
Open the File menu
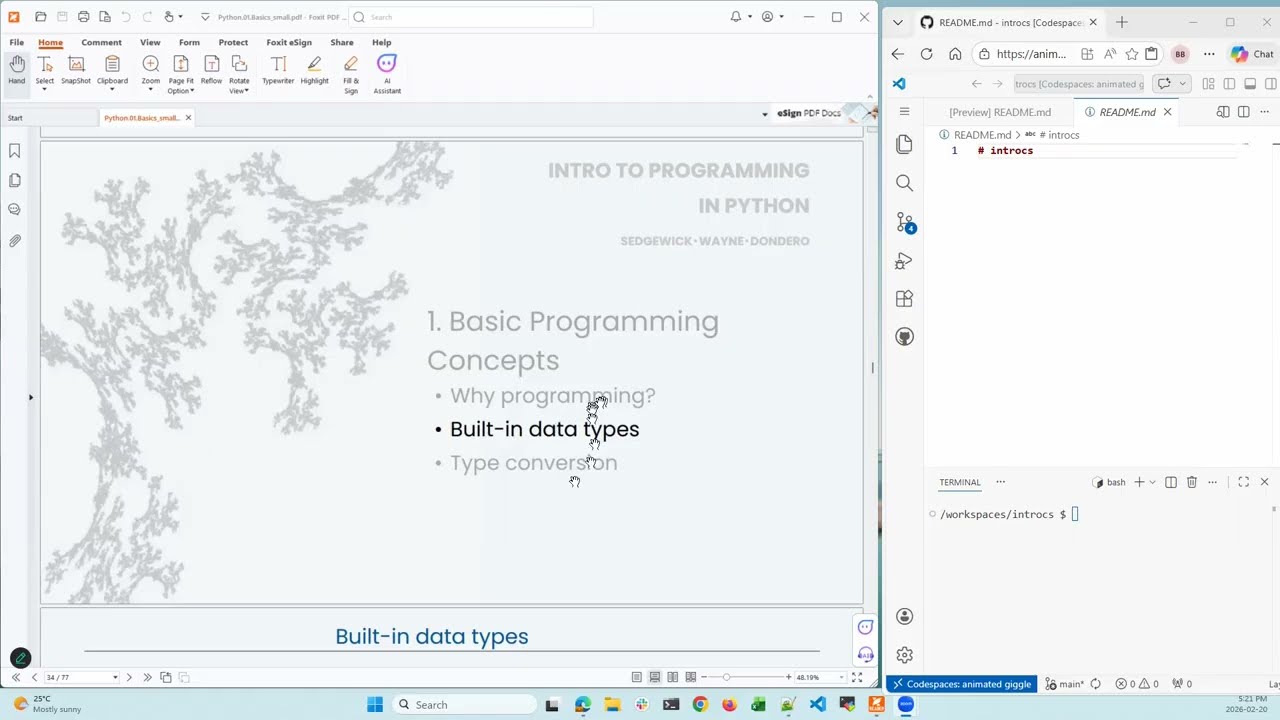pos(17,42)
